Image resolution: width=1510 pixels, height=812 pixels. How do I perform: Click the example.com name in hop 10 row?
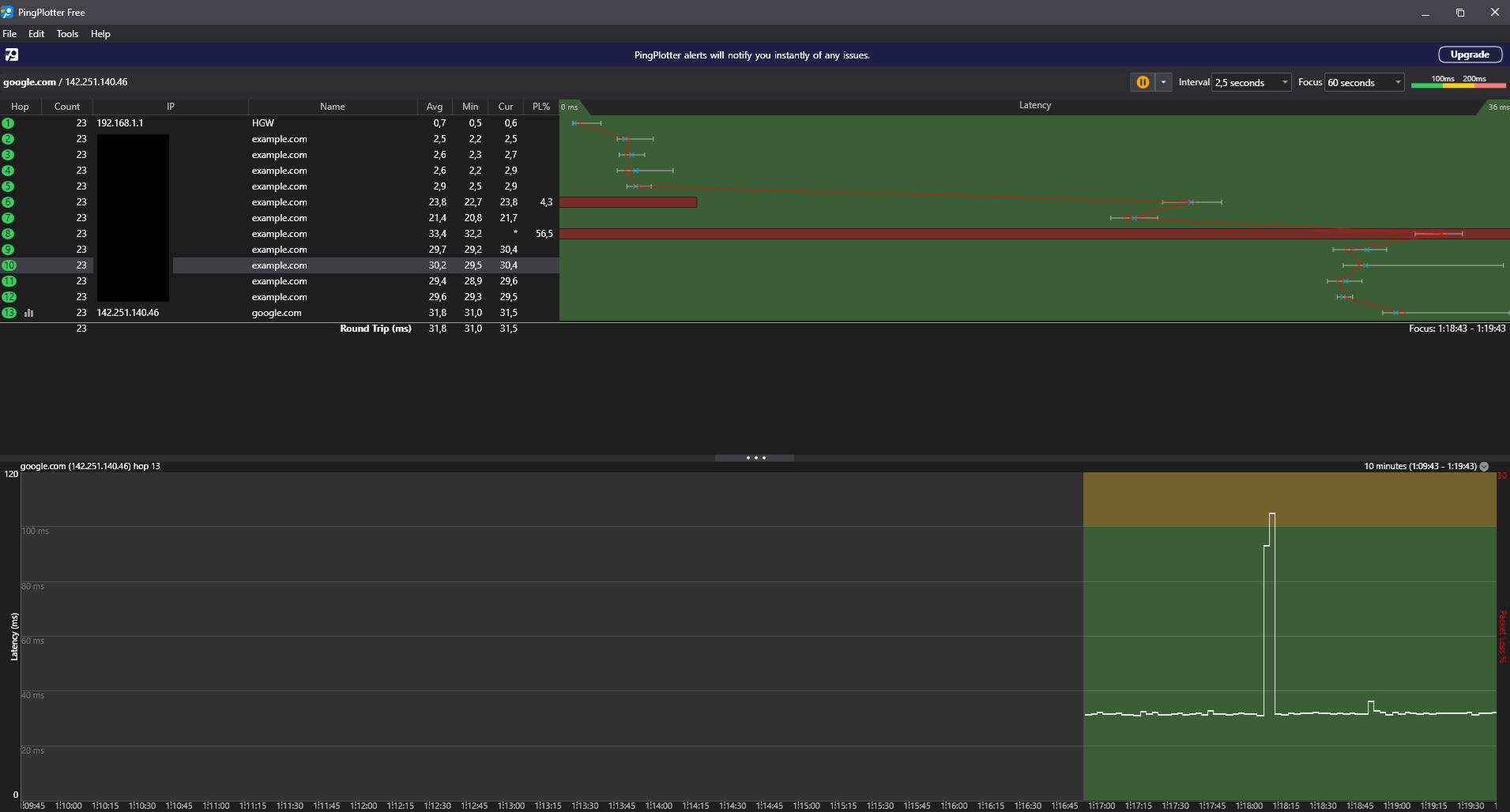tap(280, 265)
